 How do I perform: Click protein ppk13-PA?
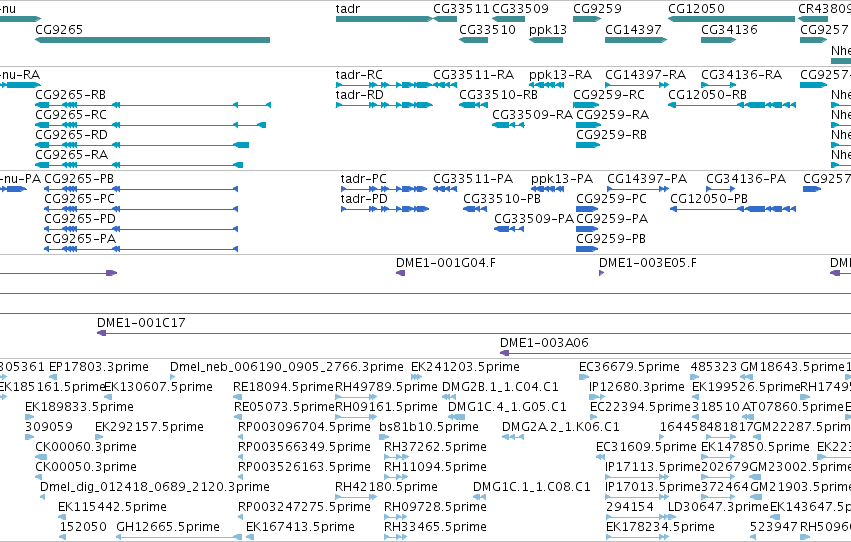[547, 189]
